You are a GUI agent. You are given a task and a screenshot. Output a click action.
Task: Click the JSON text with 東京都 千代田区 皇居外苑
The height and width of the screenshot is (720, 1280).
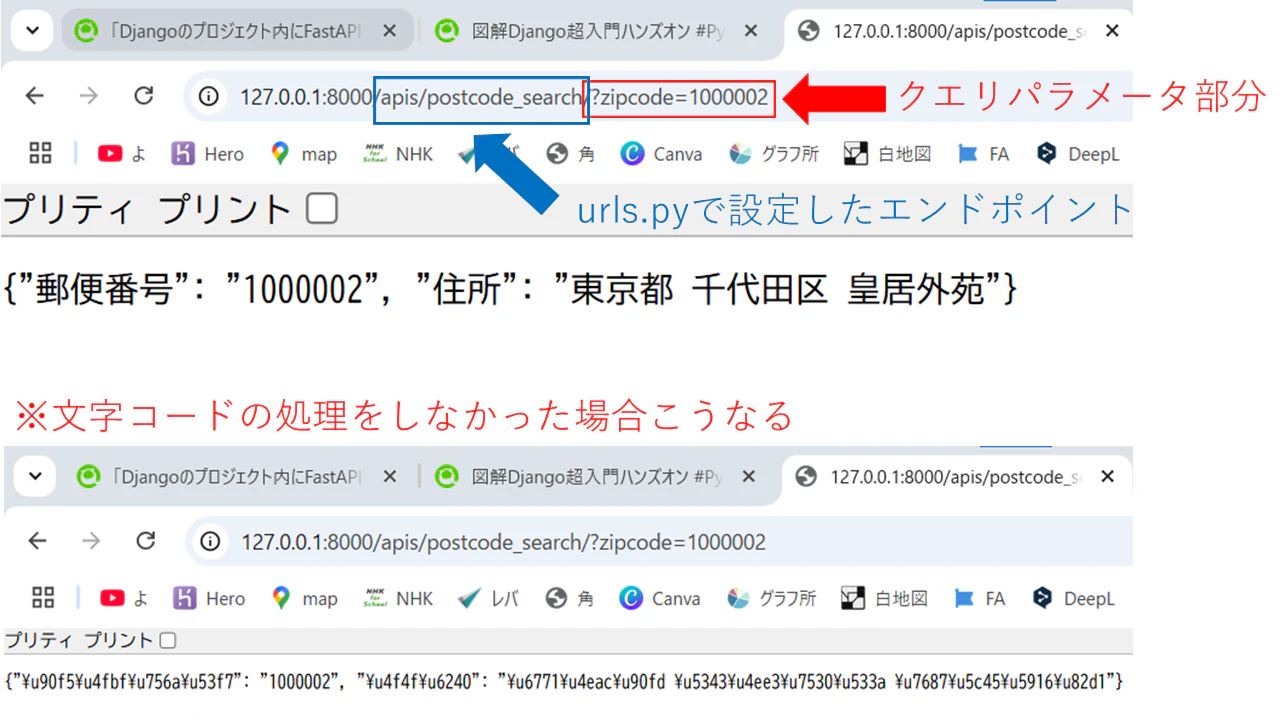click(511, 291)
